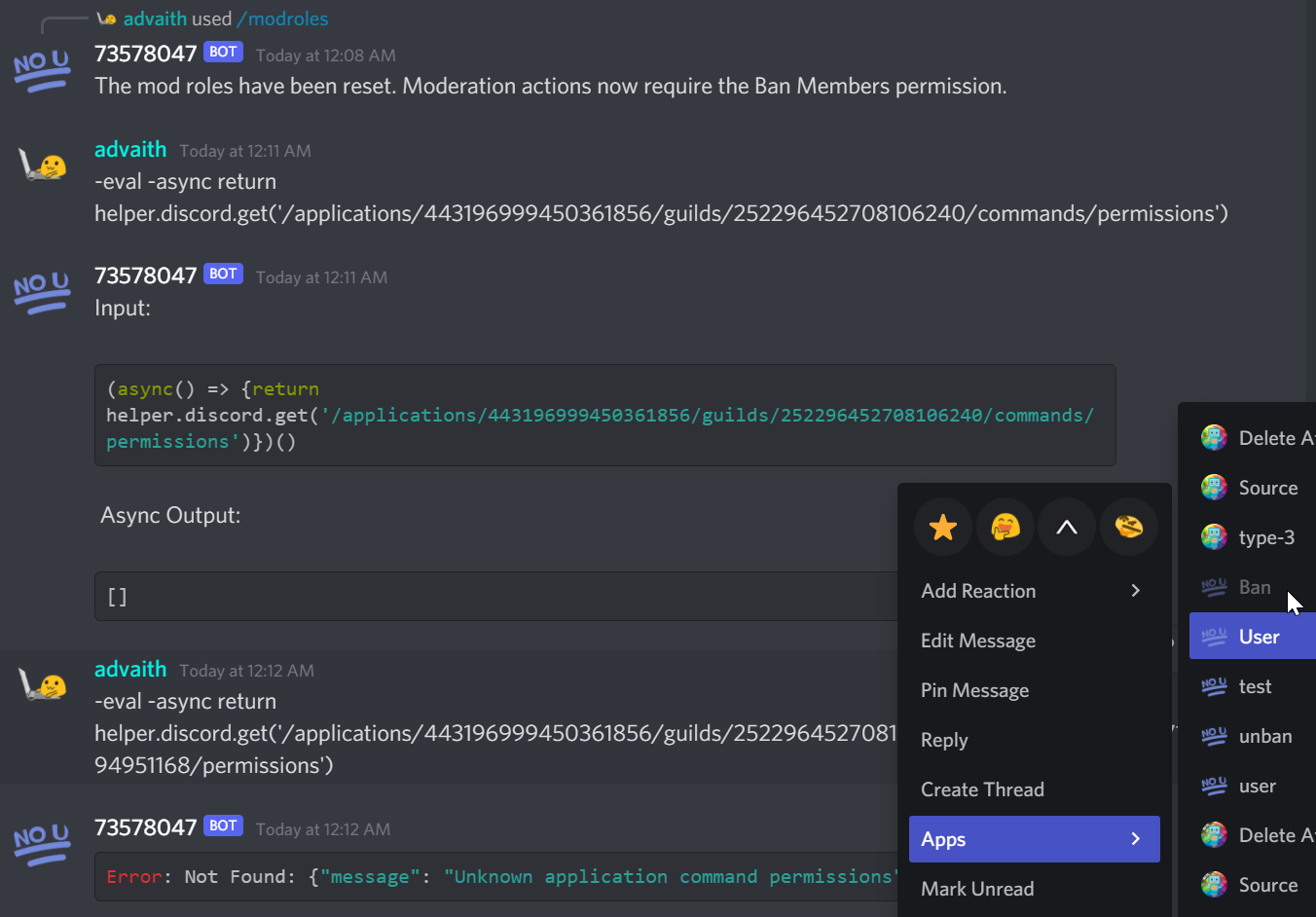Click advaith's melting-face avatar

(42, 164)
